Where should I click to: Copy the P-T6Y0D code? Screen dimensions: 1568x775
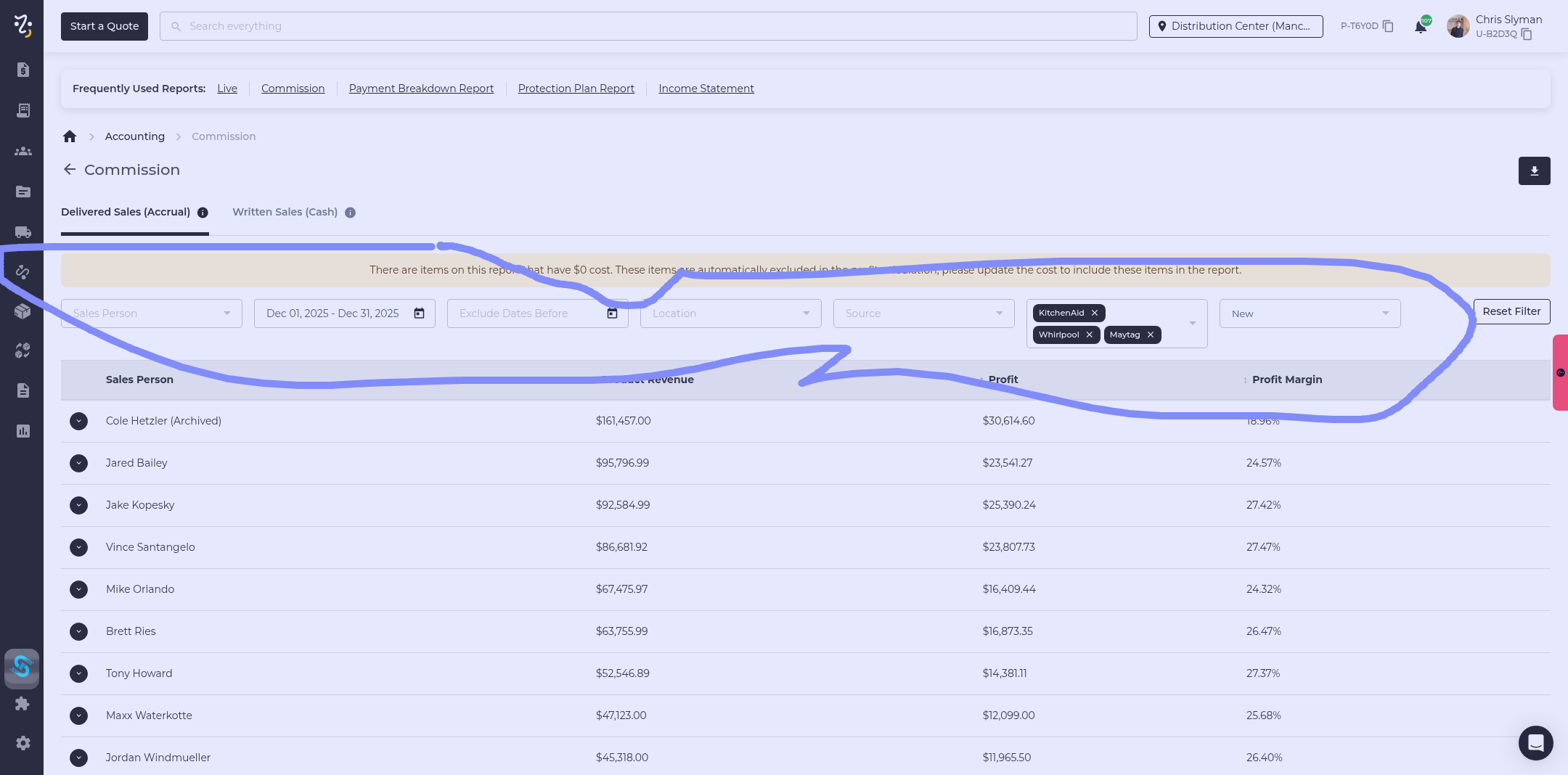click(1388, 26)
